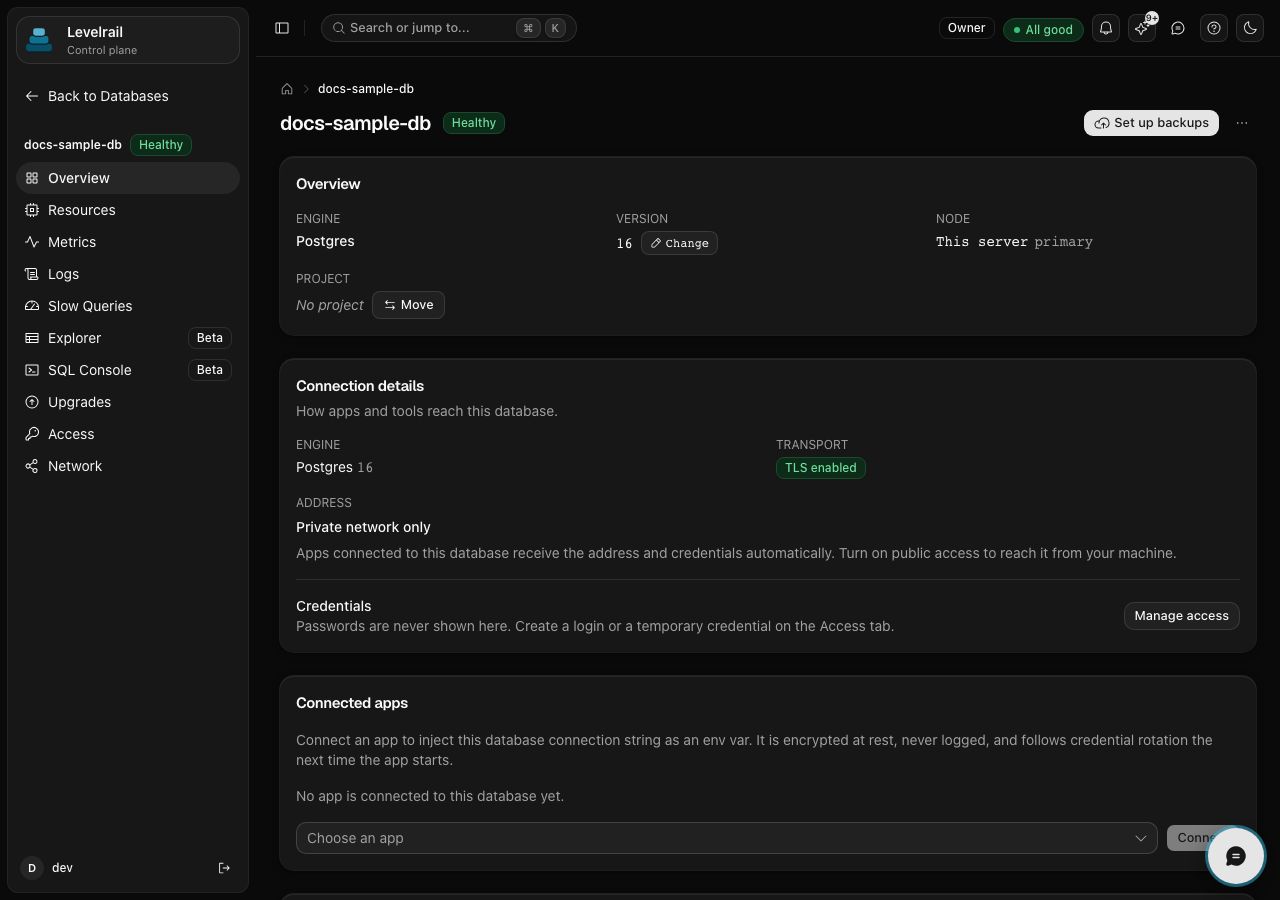Open Logs in the sidebar
The image size is (1280, 900).
point(128,274)
